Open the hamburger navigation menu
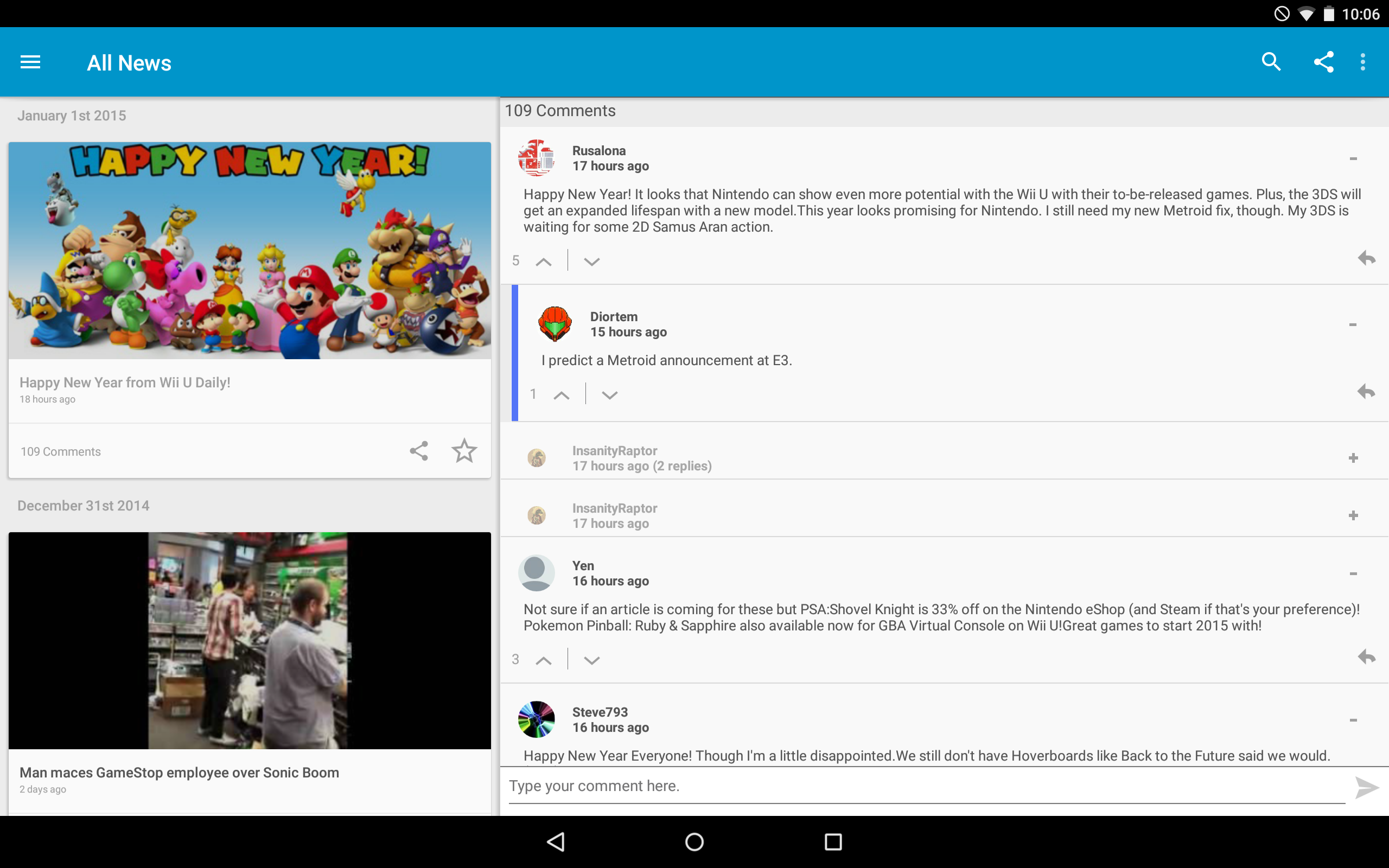This screenshot has width=1389, height=868. (30, 62)
